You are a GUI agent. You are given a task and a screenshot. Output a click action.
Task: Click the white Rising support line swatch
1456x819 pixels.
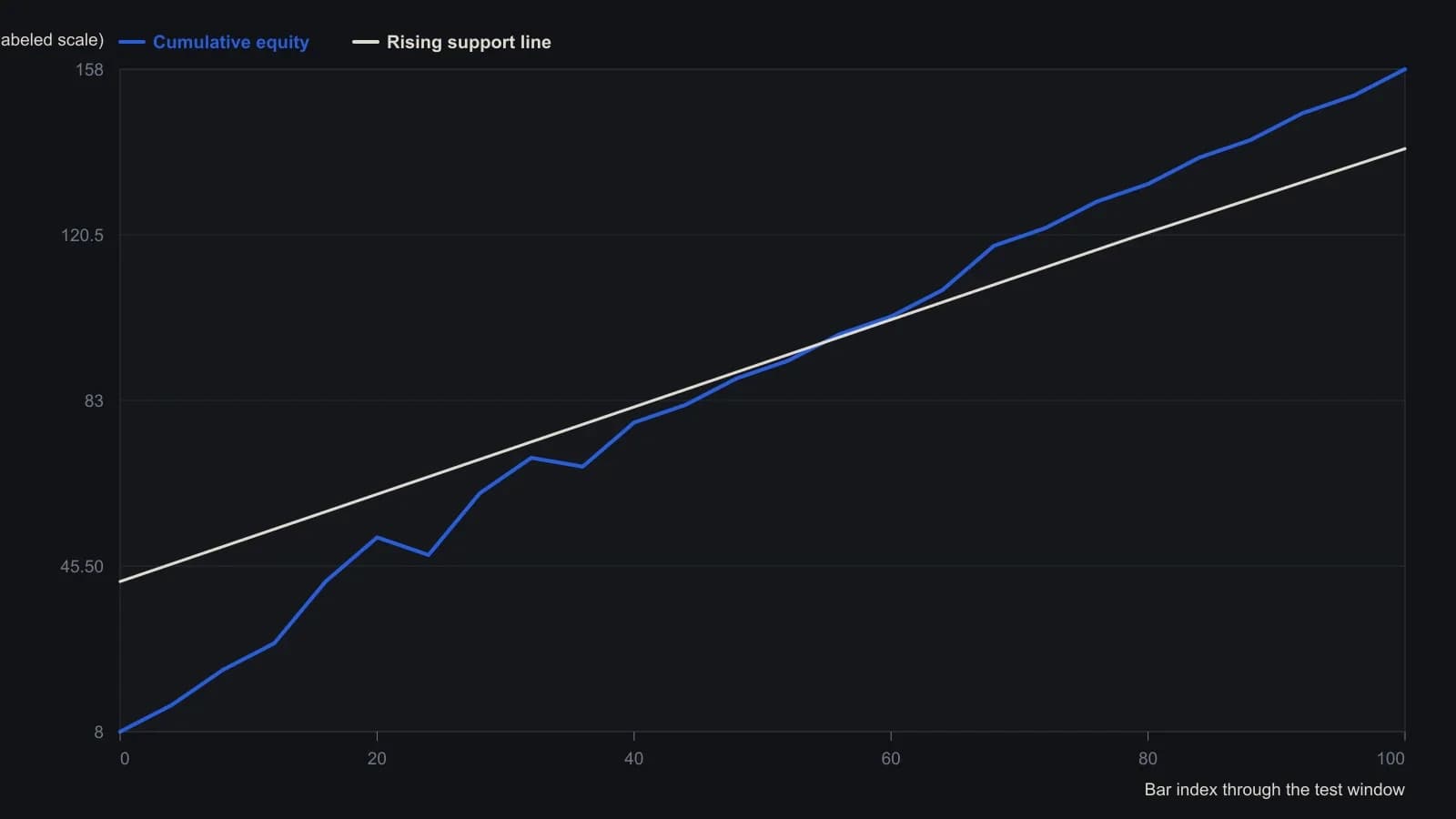[x=366, y=42]
